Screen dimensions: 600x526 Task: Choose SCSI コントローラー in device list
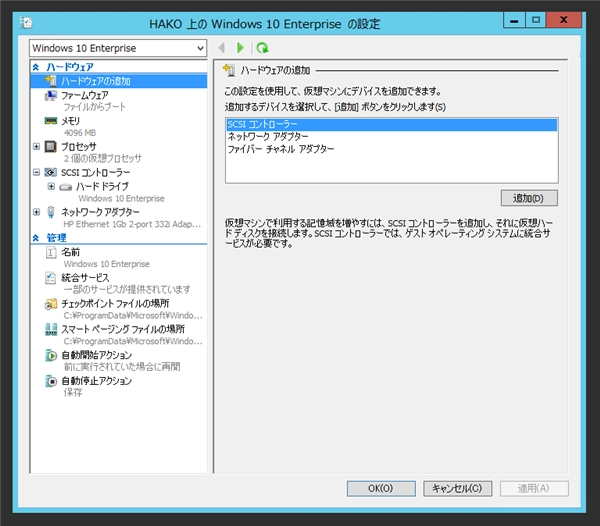[x=391, y=124]
